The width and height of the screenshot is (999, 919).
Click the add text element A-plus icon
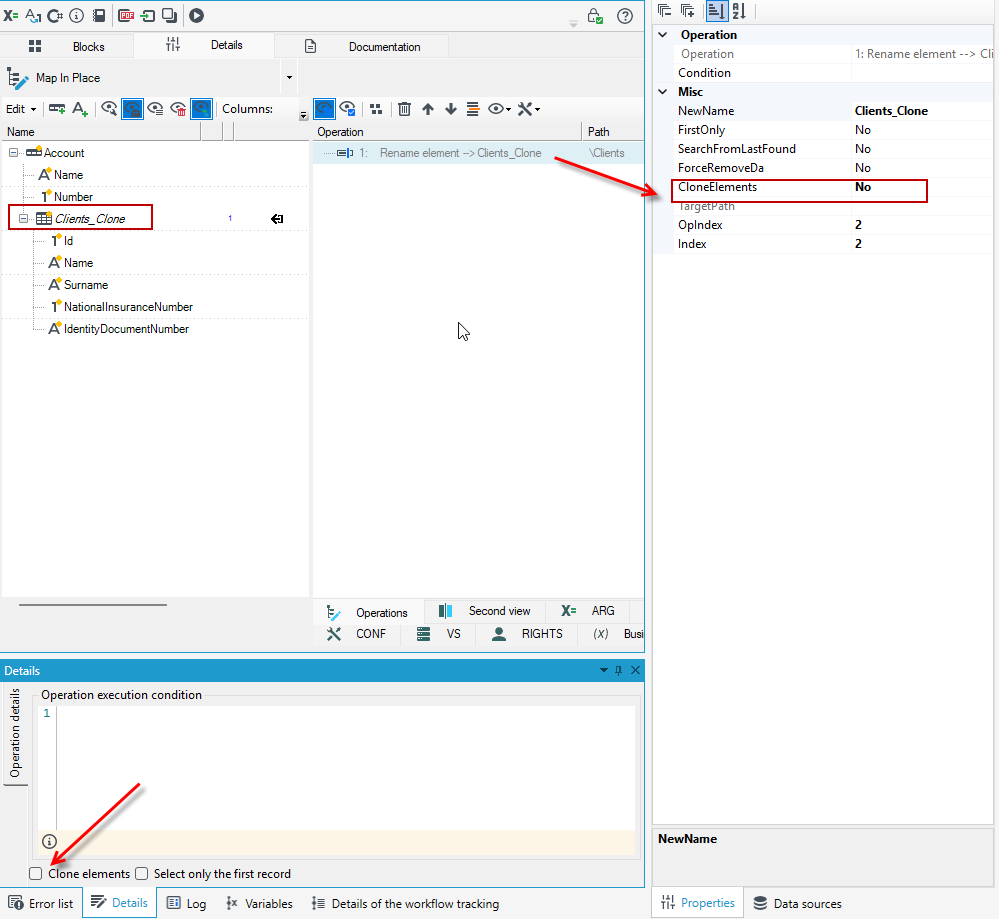coord(80,109)
